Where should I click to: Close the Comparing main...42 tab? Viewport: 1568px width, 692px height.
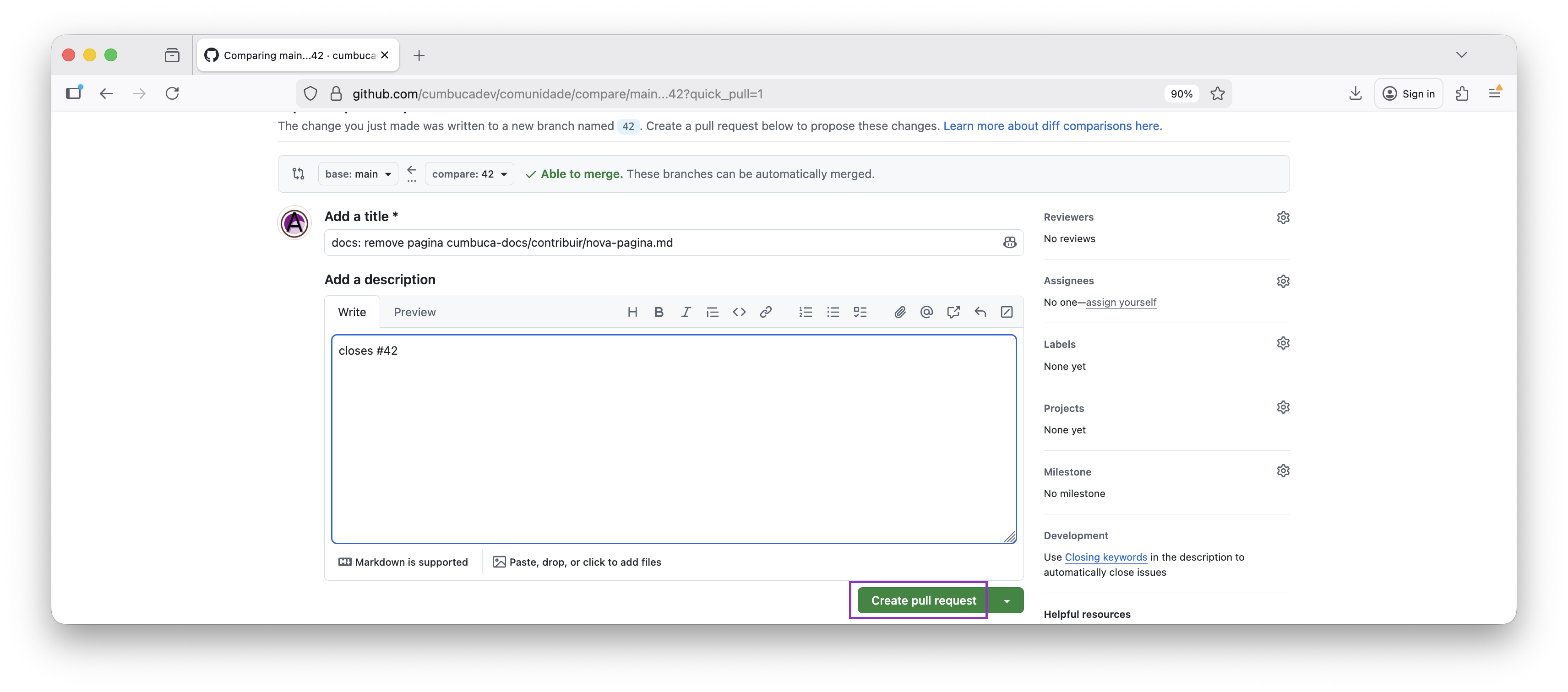[385, 55]
